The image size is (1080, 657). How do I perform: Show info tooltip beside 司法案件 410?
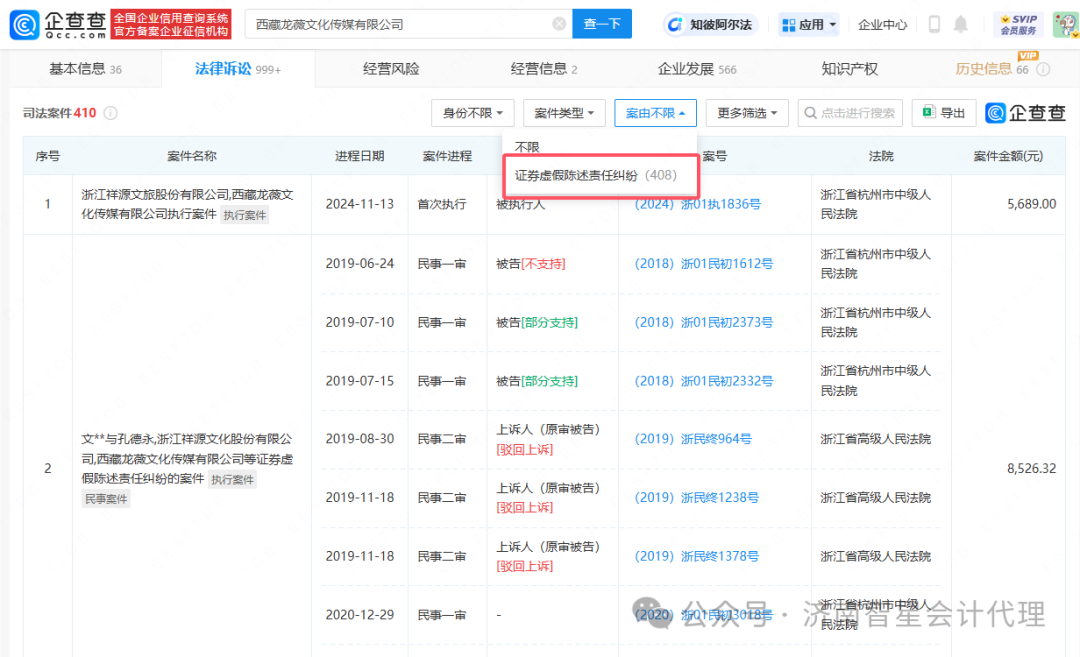110,113
